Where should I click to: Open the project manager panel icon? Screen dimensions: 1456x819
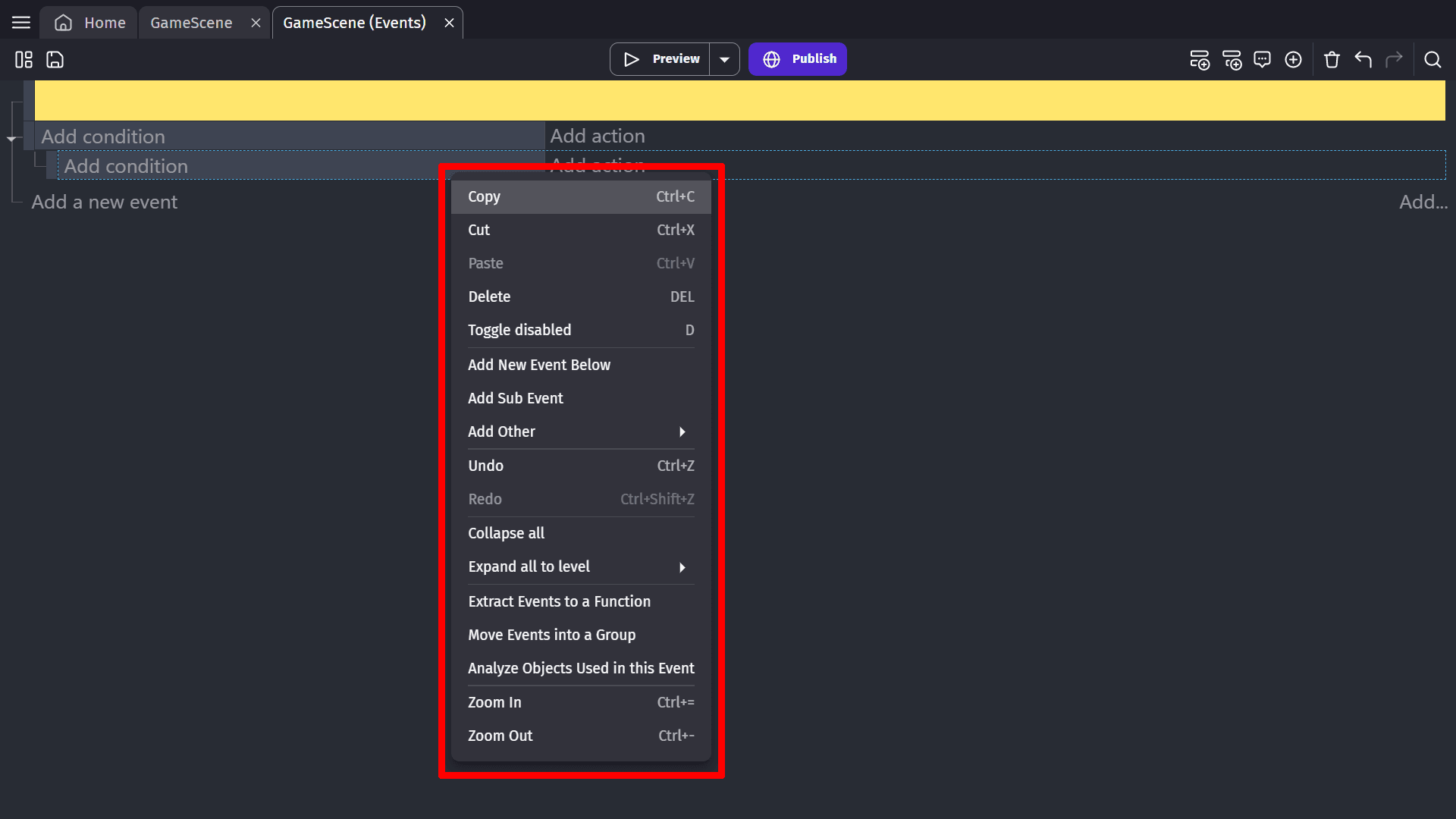(24, 59)
